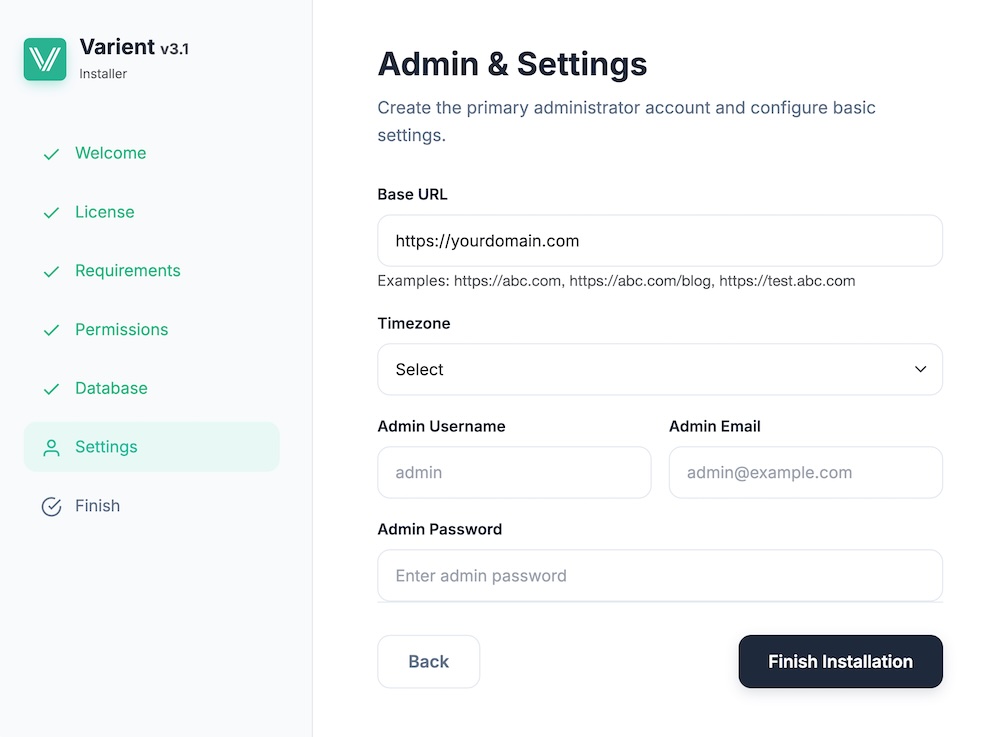Click the Timezone label
The height and width of the screenshot is (737, 1000).
[414, 323]
